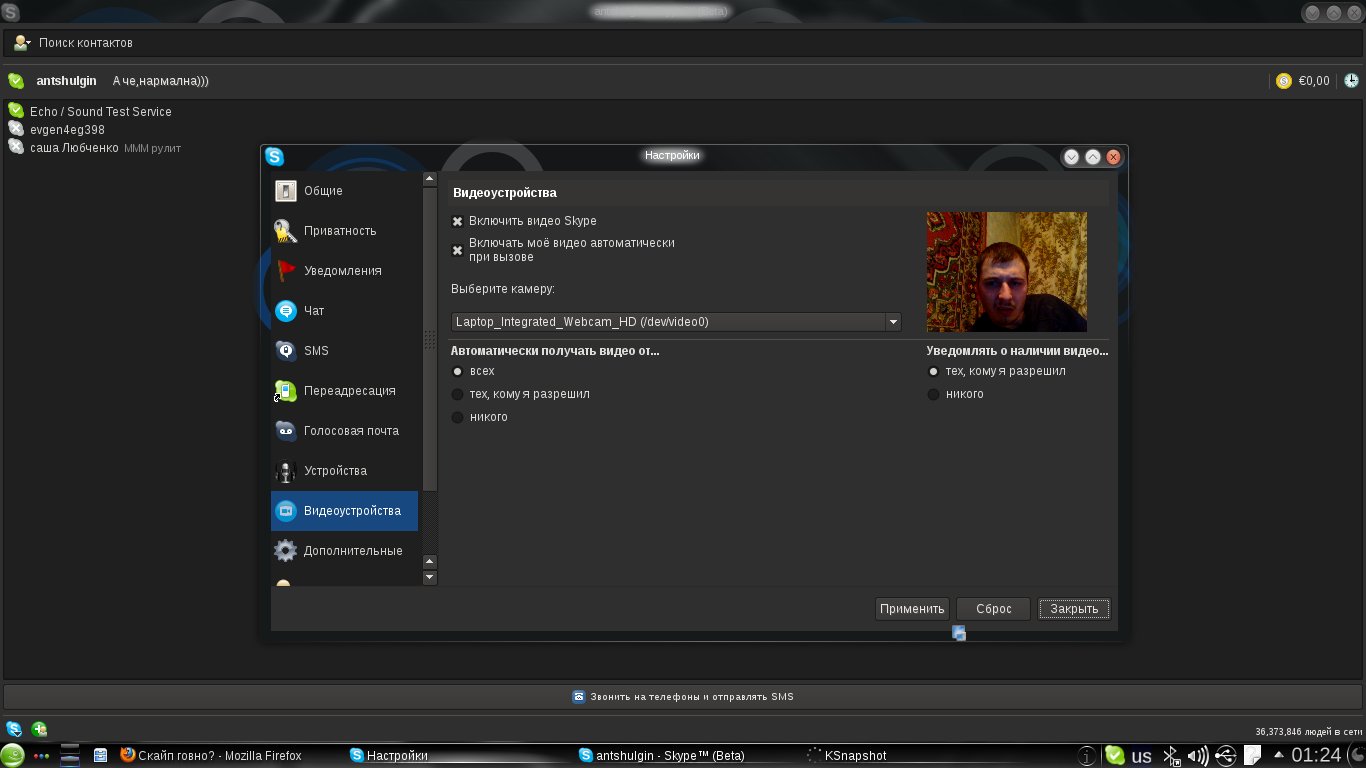The image size is (1366, 768).
Task: Click the people online count text
Action: (1309, 732)
